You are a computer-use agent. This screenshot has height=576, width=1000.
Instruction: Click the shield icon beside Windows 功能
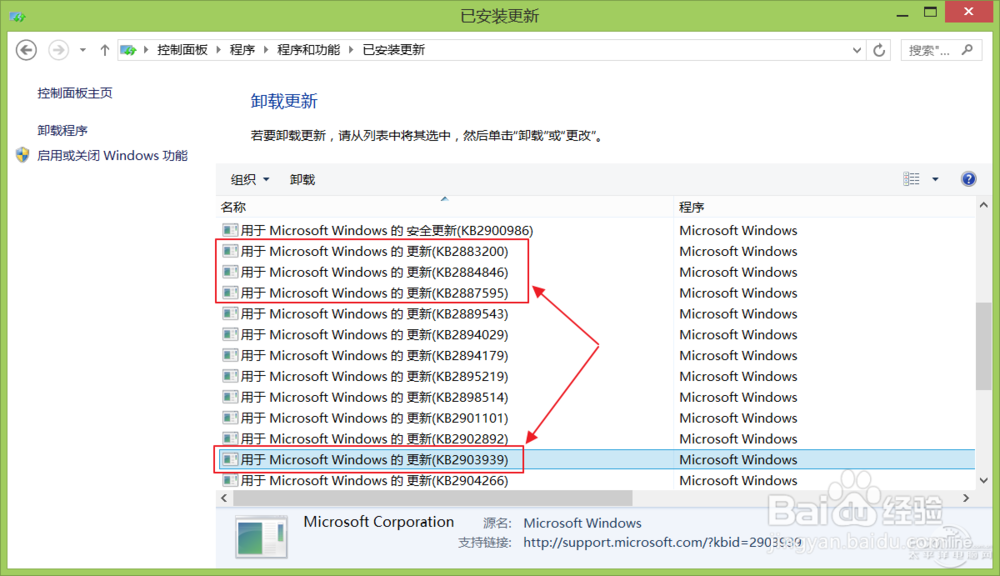(23, 155)
